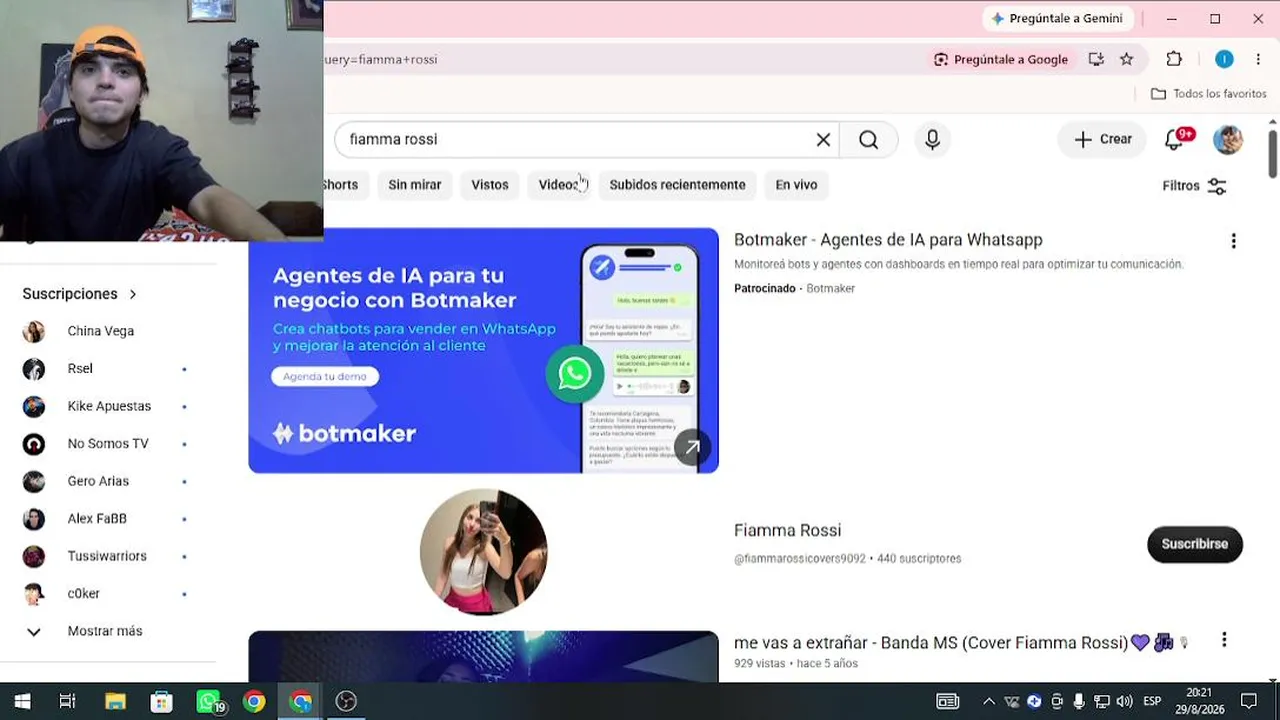Screen dimensions: 1280x720
Task: Select the En vivo filter chip
Action: click(x=796, y=185)
